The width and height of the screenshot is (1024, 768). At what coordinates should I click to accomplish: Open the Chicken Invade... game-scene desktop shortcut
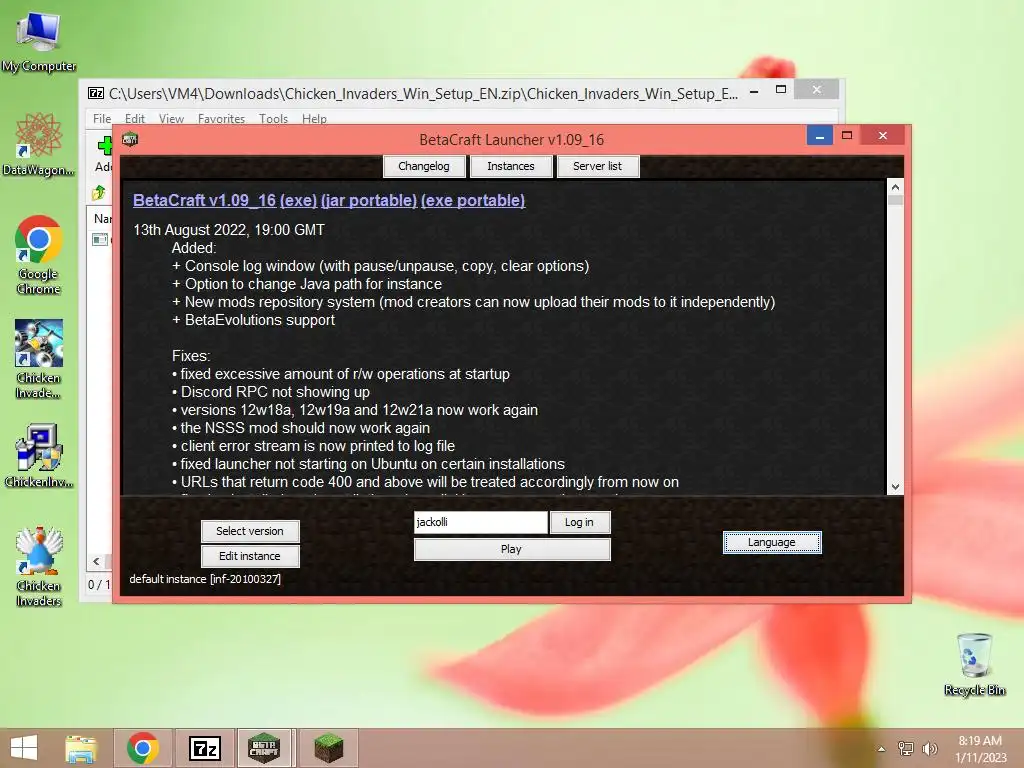click(38, 359)
